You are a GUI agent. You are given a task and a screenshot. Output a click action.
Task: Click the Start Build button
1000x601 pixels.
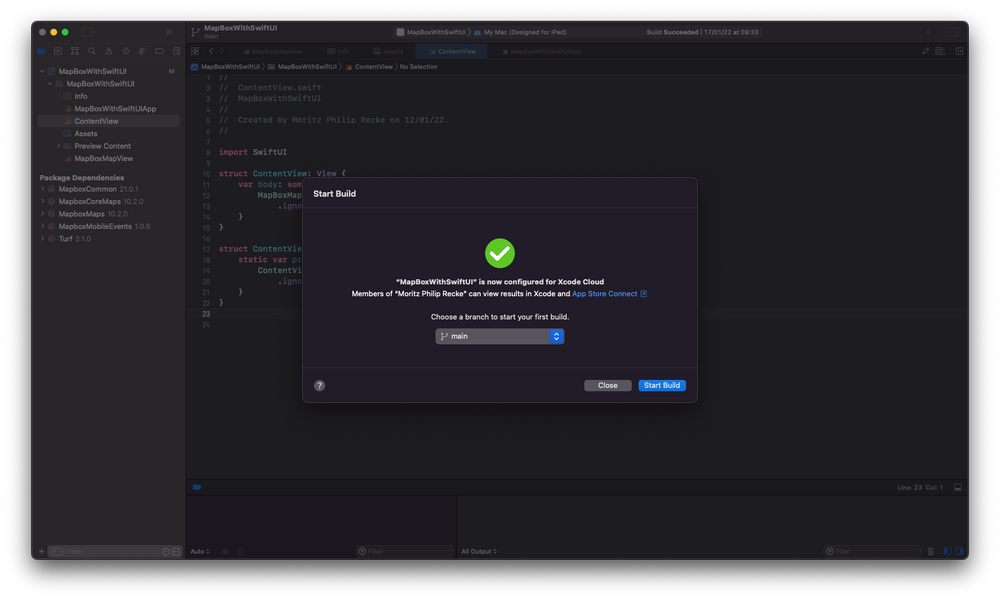pos(661,385)
